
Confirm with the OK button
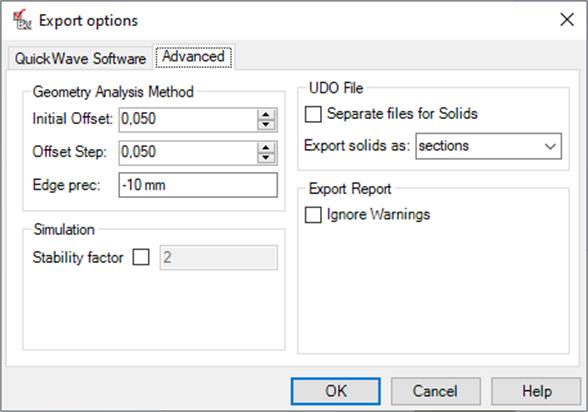click(x=336, y=391)
